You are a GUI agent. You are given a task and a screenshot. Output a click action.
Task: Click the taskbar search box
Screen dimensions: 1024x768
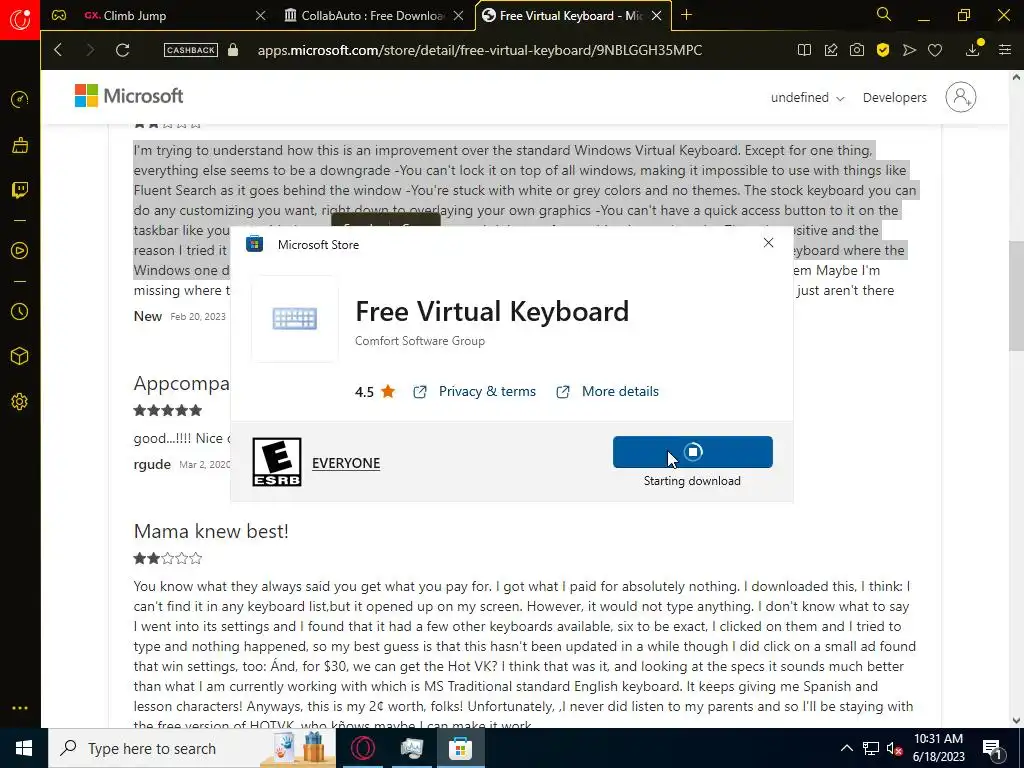192,748
